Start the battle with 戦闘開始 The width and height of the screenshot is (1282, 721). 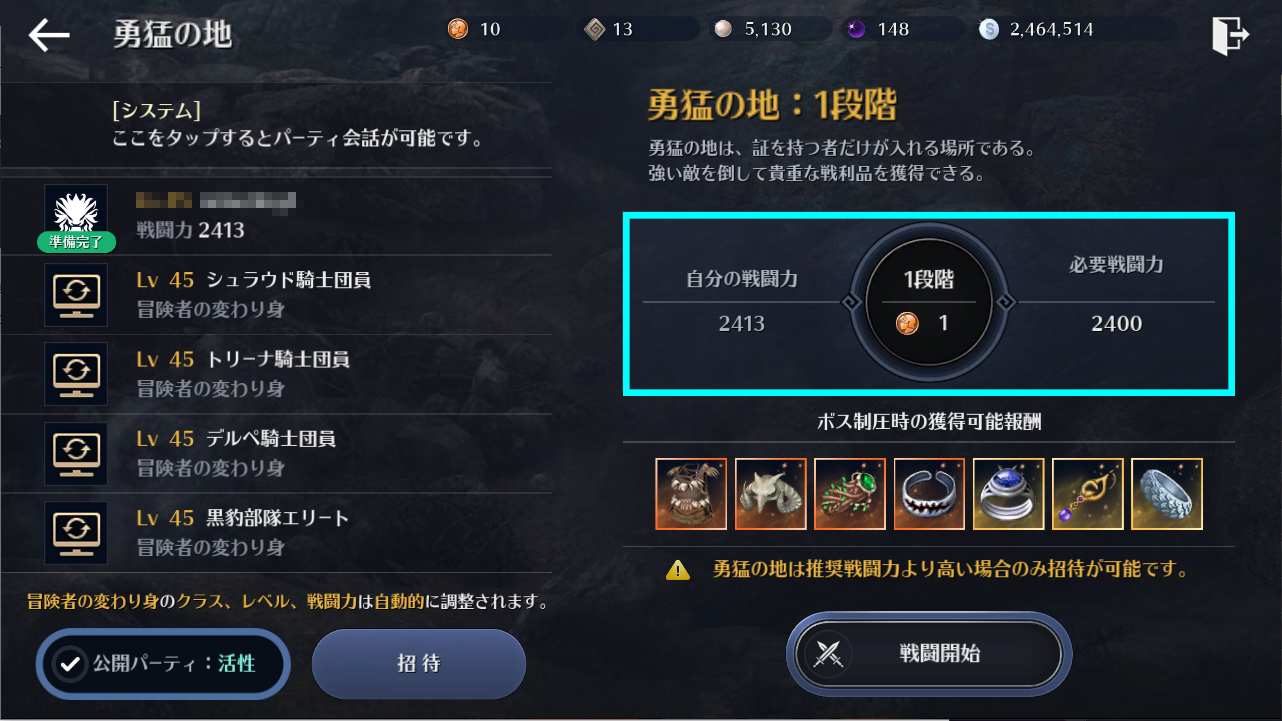[929, 654]
